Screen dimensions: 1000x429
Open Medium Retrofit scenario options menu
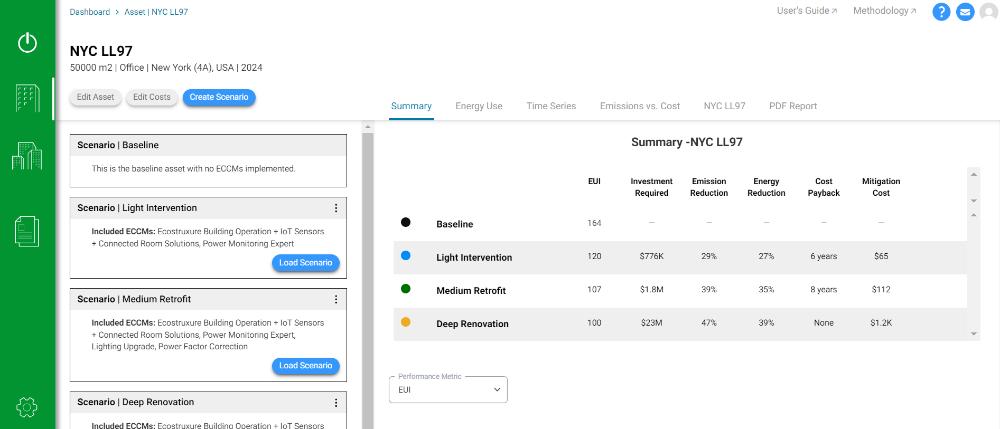click(336, 299)
